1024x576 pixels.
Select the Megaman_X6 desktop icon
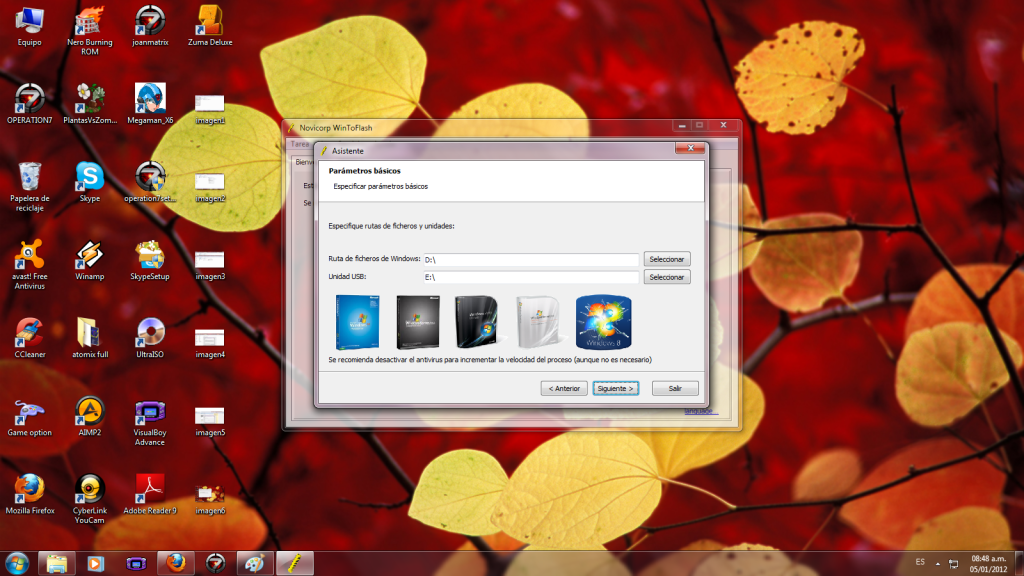click(150, 104)
